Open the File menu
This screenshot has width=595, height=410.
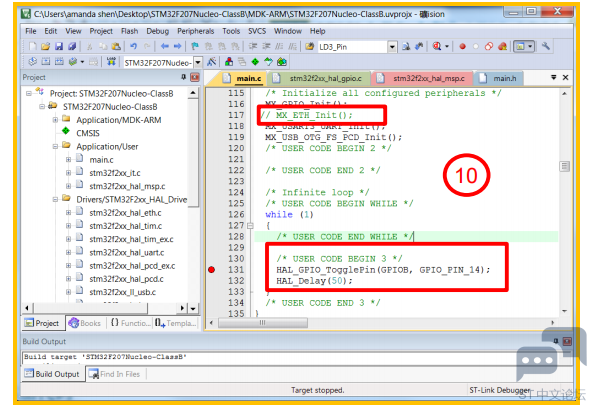click(30, 31)
